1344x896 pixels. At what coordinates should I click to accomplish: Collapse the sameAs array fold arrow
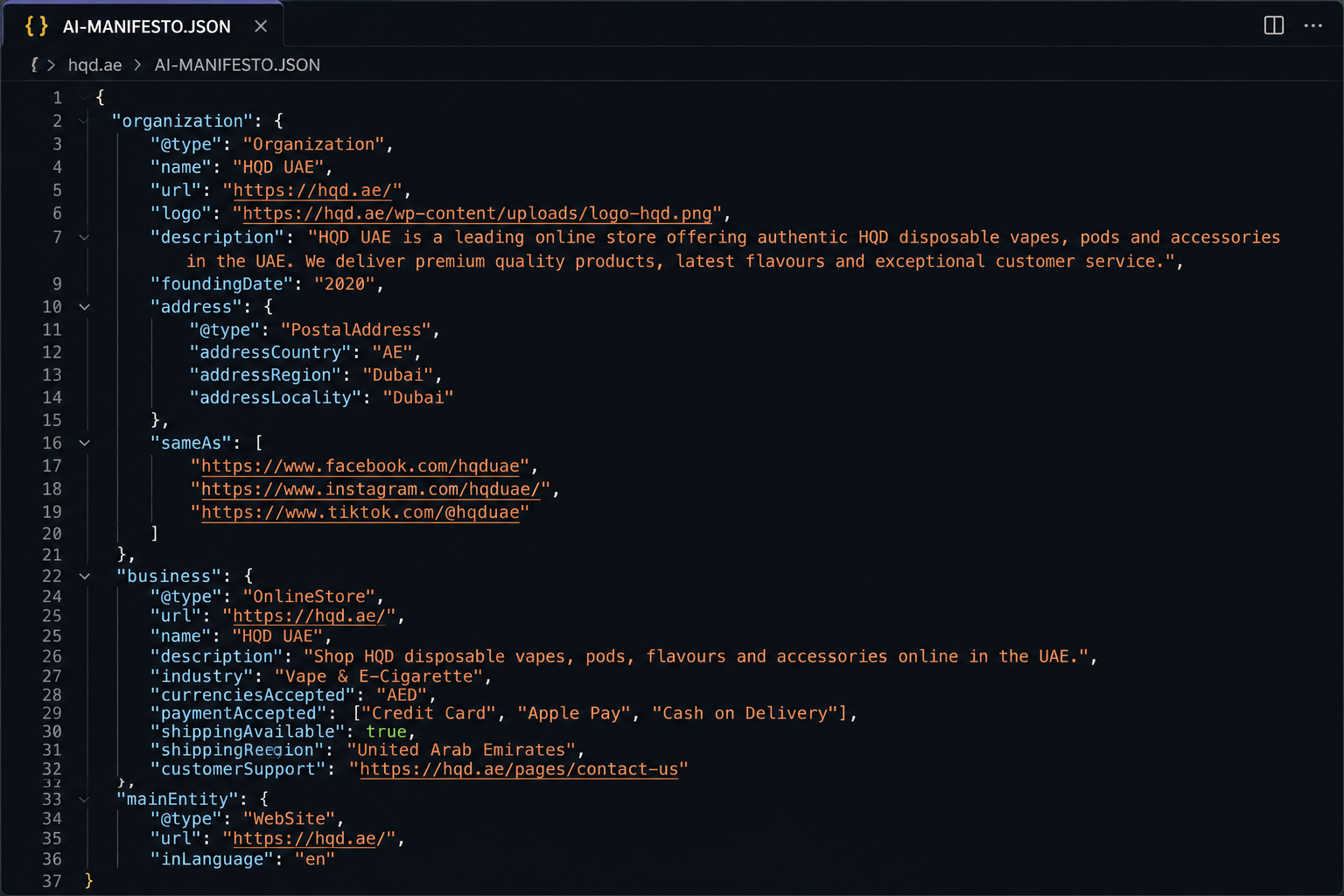(84, 443)
